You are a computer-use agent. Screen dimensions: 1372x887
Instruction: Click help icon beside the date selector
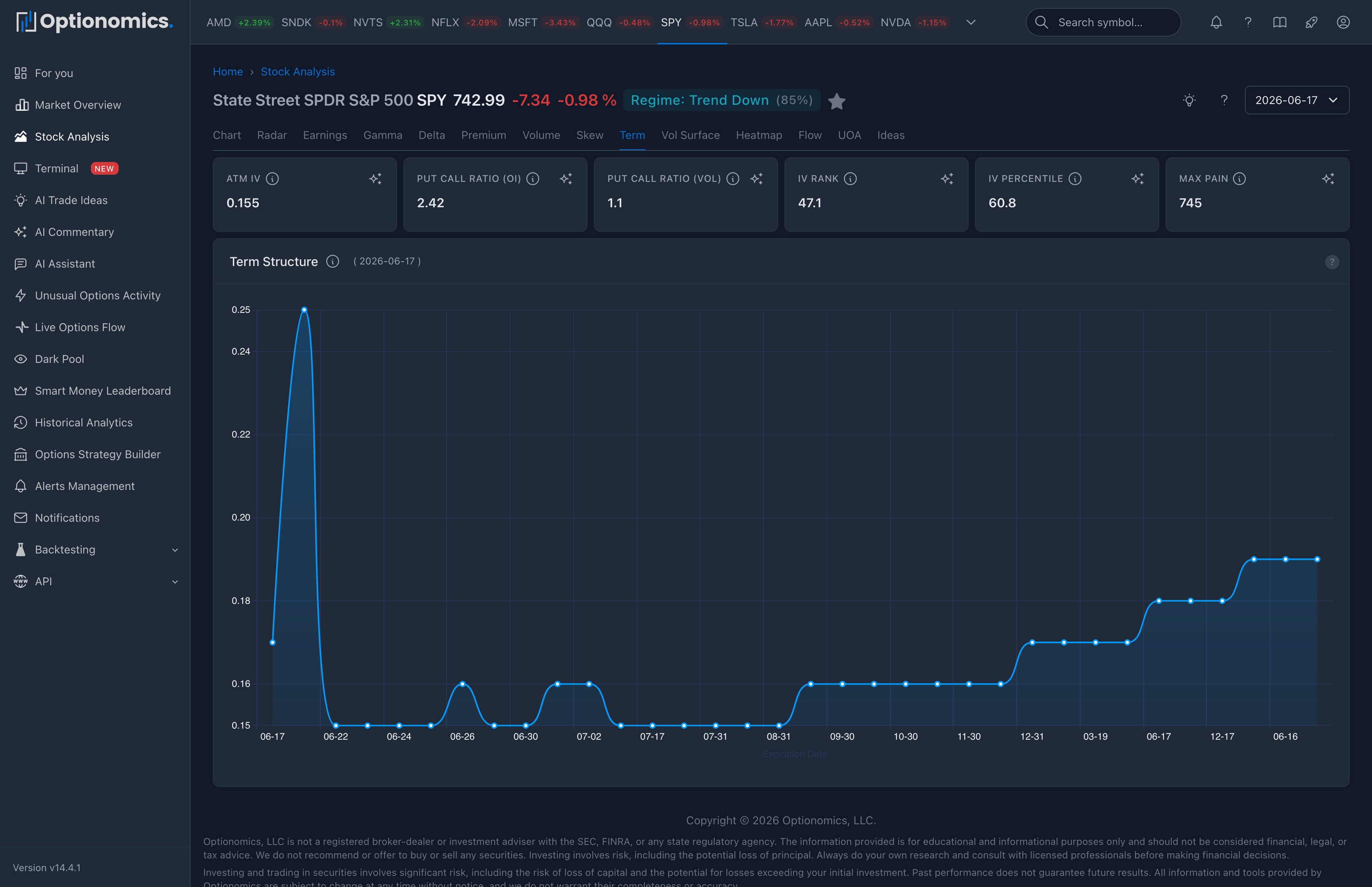[1224, 100]
